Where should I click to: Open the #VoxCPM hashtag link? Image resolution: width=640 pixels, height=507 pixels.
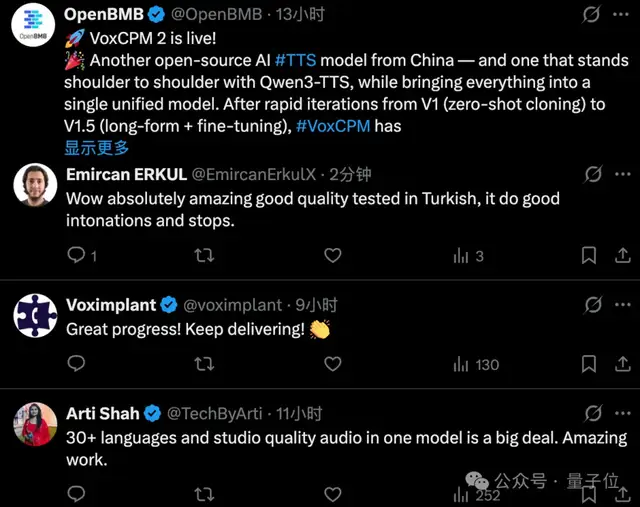pos(335,126)
